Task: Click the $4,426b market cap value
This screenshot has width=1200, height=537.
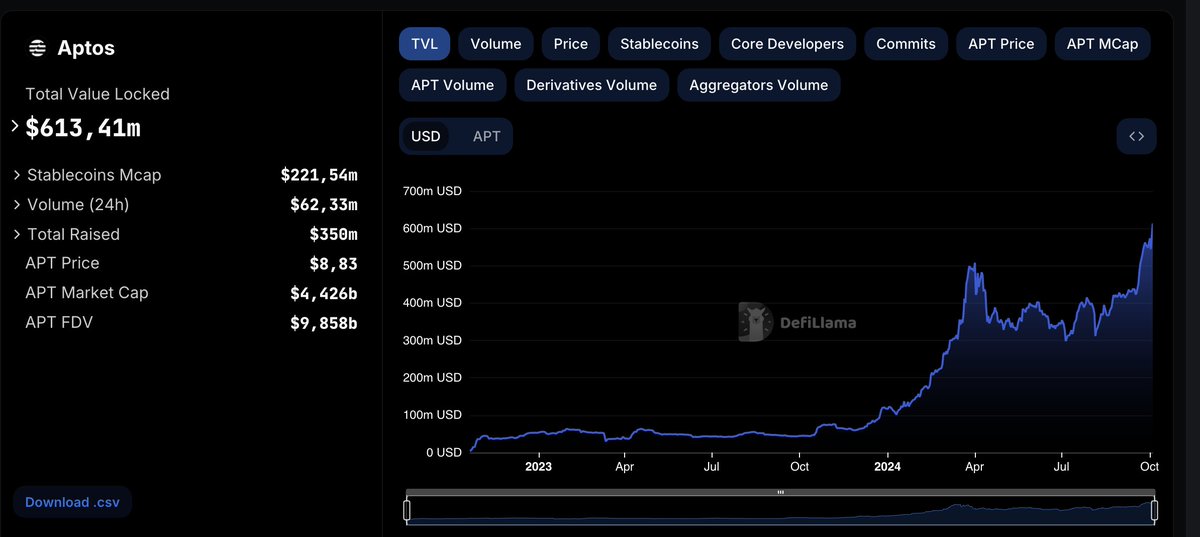Action: 324,293
